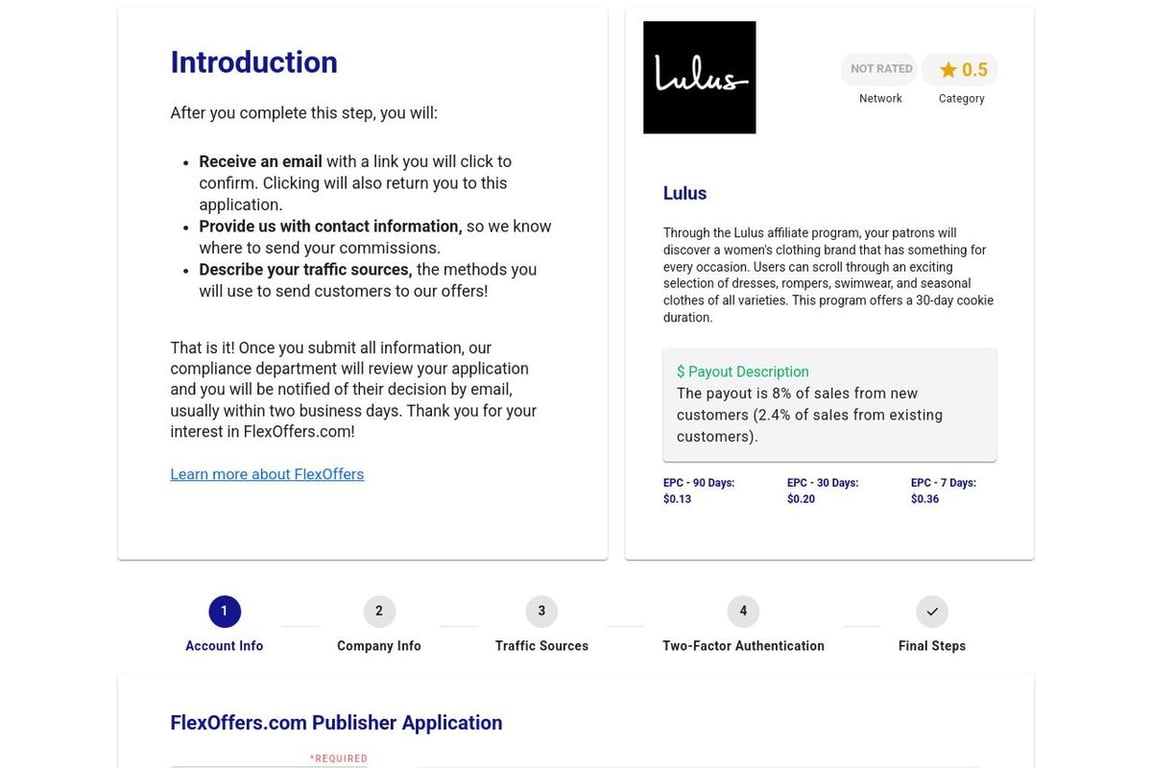Click the Two-Factor Authentication step label
The image size is (1152, 768).
(743, 645)
